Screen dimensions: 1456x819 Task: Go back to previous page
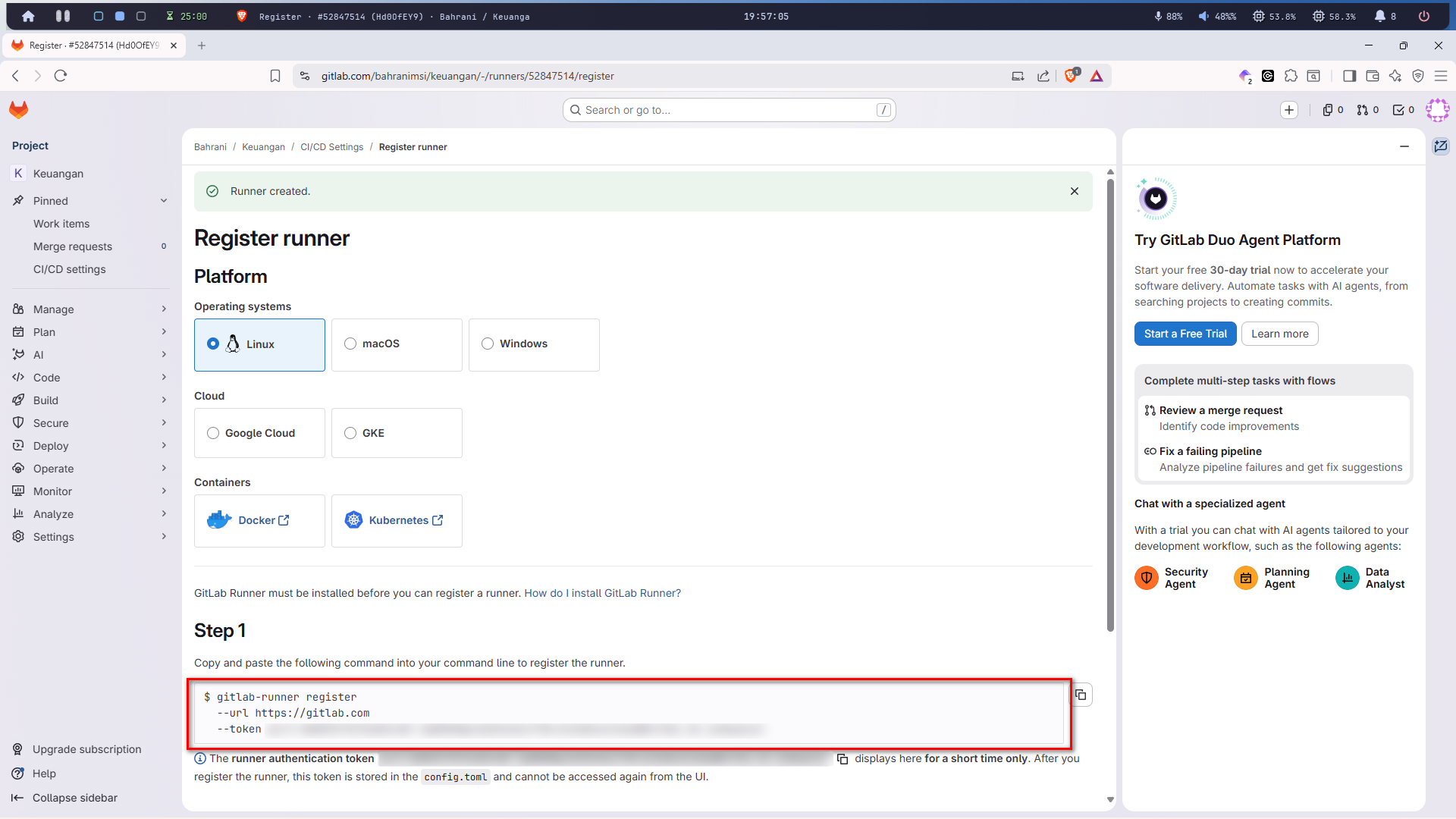pyautogui.click(x=15, y=76)
